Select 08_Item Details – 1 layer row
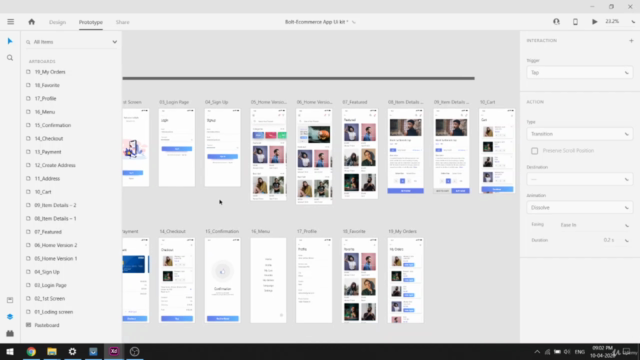Image resolution: width=640 pixels, height=360 pixels. 55,218
